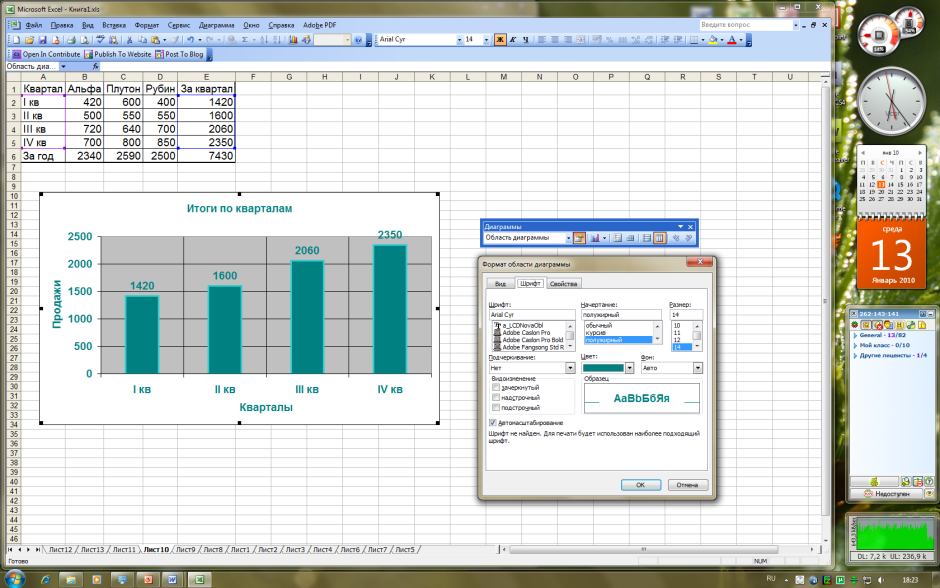The width and height of the screenshot is (940, 588).
Task: Open the Фон dropdown showing Авто
Action: click(x=698, y=368)
